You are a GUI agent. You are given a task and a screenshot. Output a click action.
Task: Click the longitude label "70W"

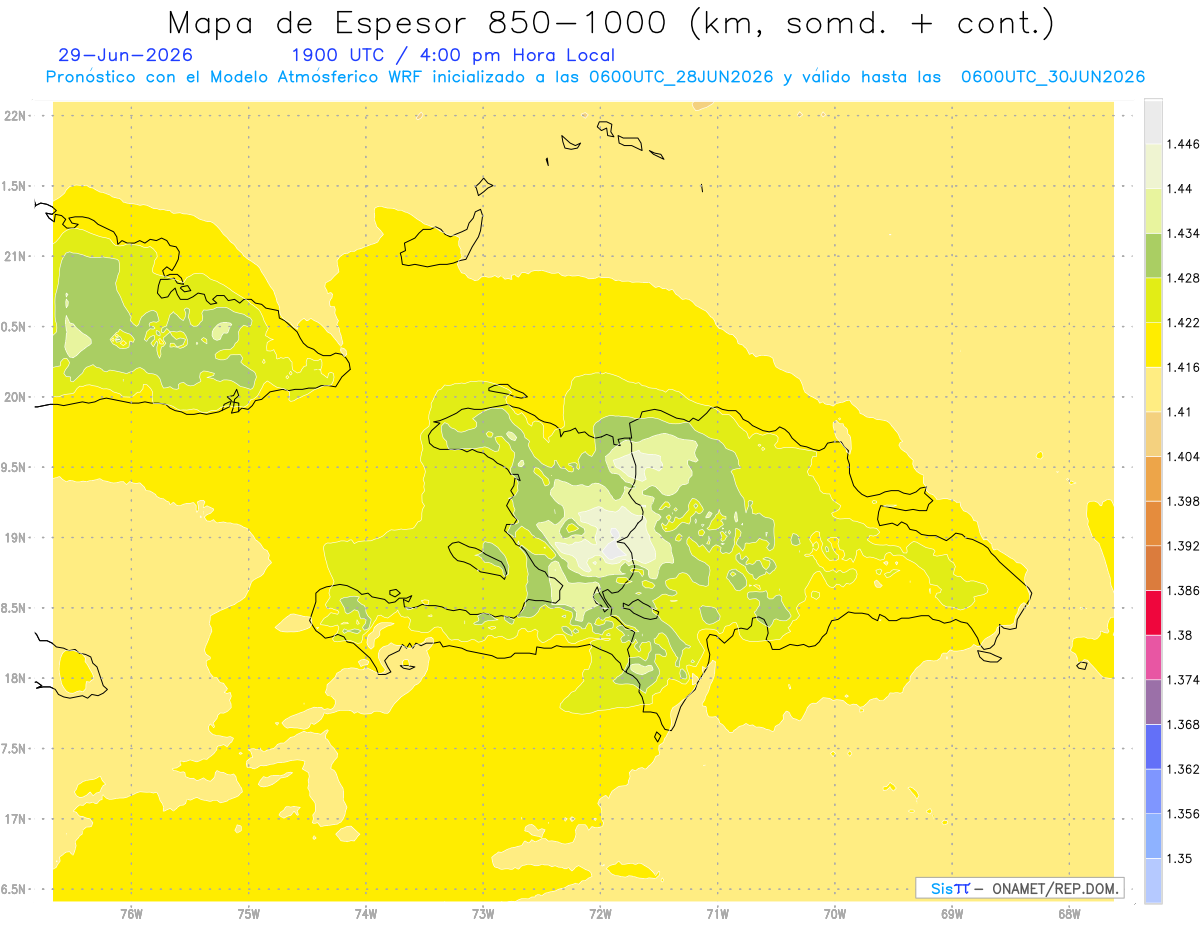(x=835, y=913)
